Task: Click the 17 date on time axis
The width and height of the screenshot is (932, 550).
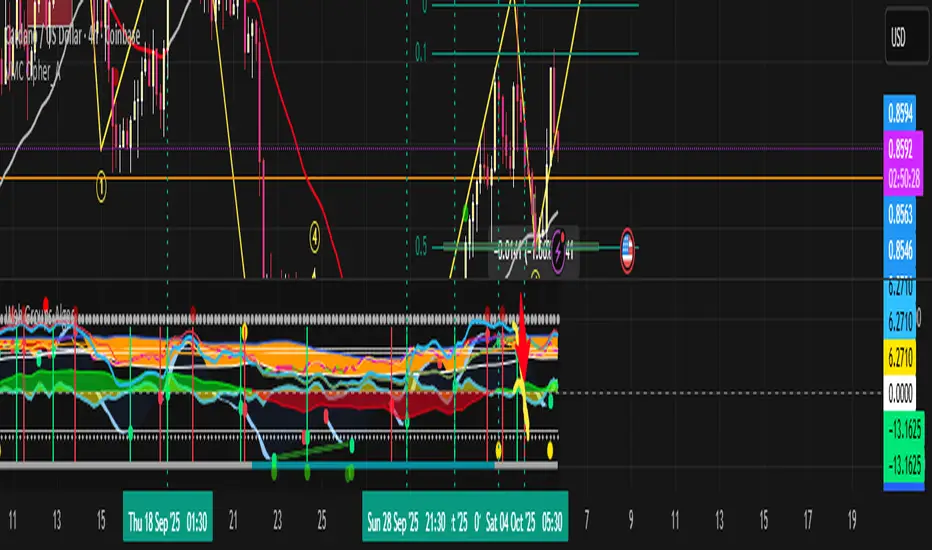Action: 808,521
